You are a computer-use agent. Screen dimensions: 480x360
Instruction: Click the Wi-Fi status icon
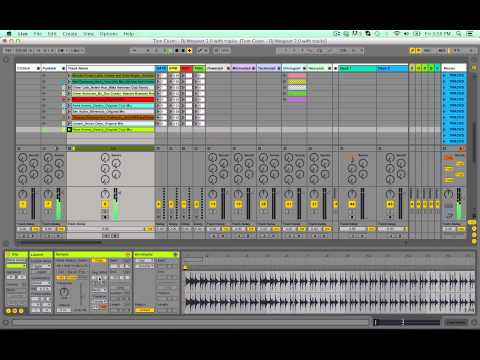click(x=397, y=34)
